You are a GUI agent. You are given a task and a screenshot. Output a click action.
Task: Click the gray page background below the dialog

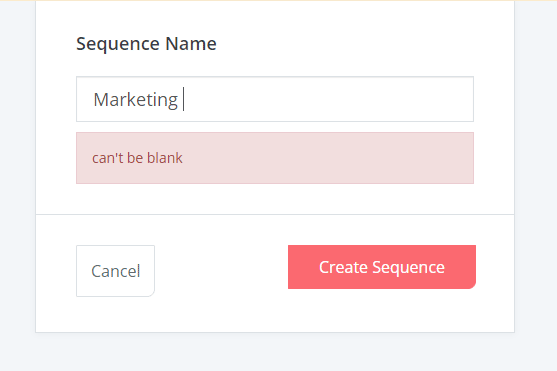click(275, 353)
